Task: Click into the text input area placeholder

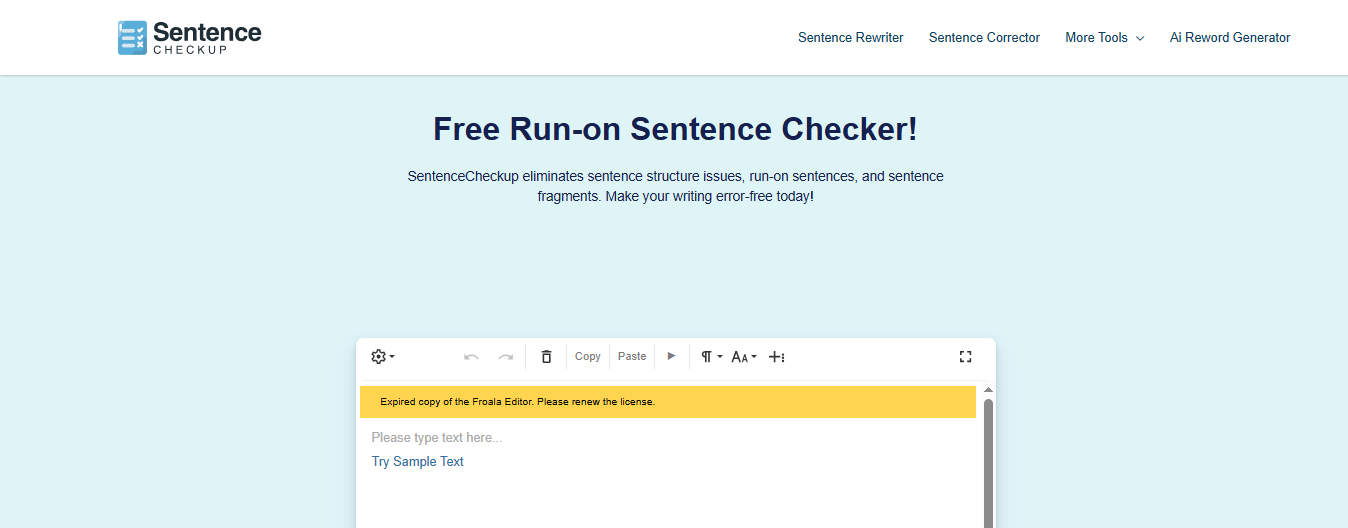Action: [437, 438]
